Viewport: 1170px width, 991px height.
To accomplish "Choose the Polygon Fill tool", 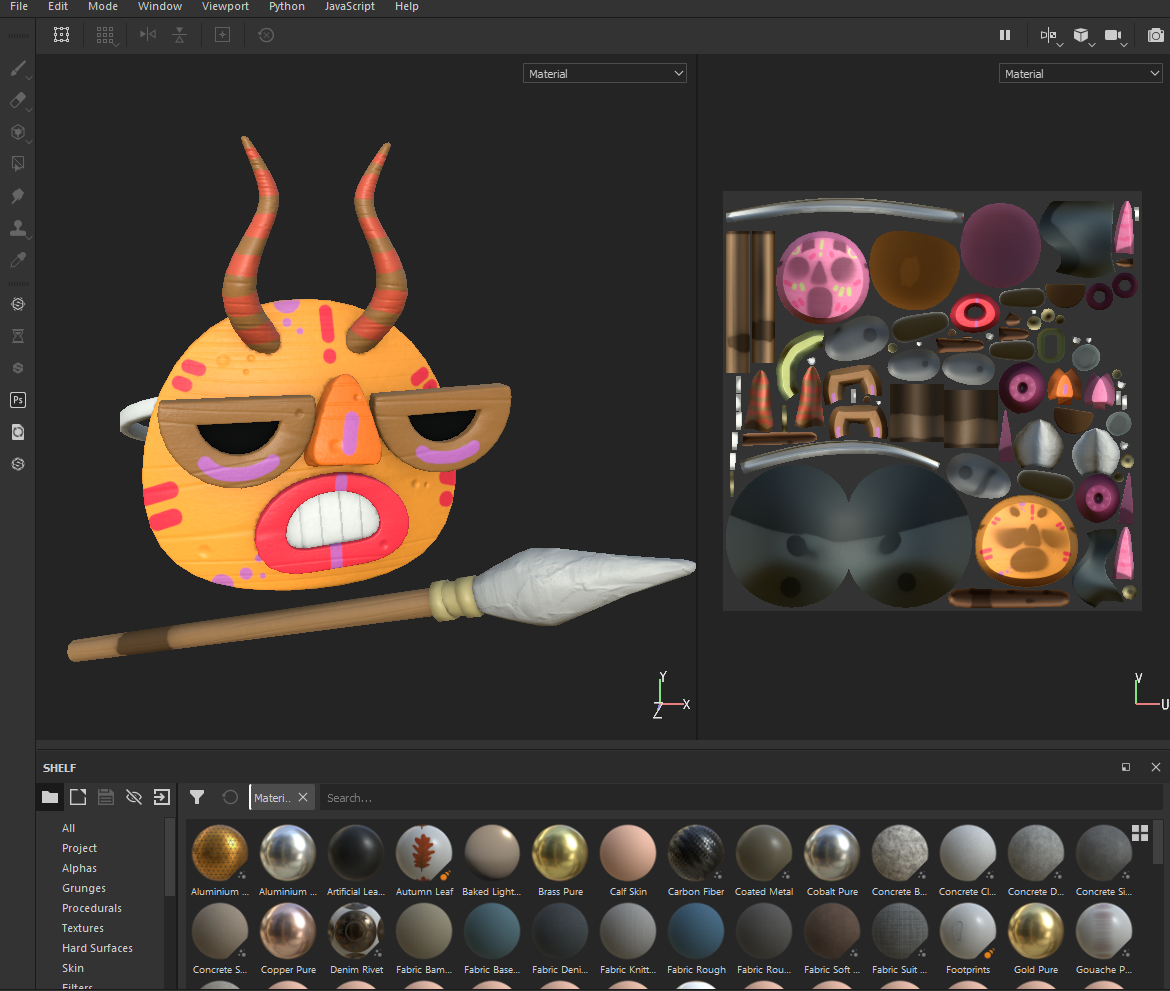I will tap(17, 164).
